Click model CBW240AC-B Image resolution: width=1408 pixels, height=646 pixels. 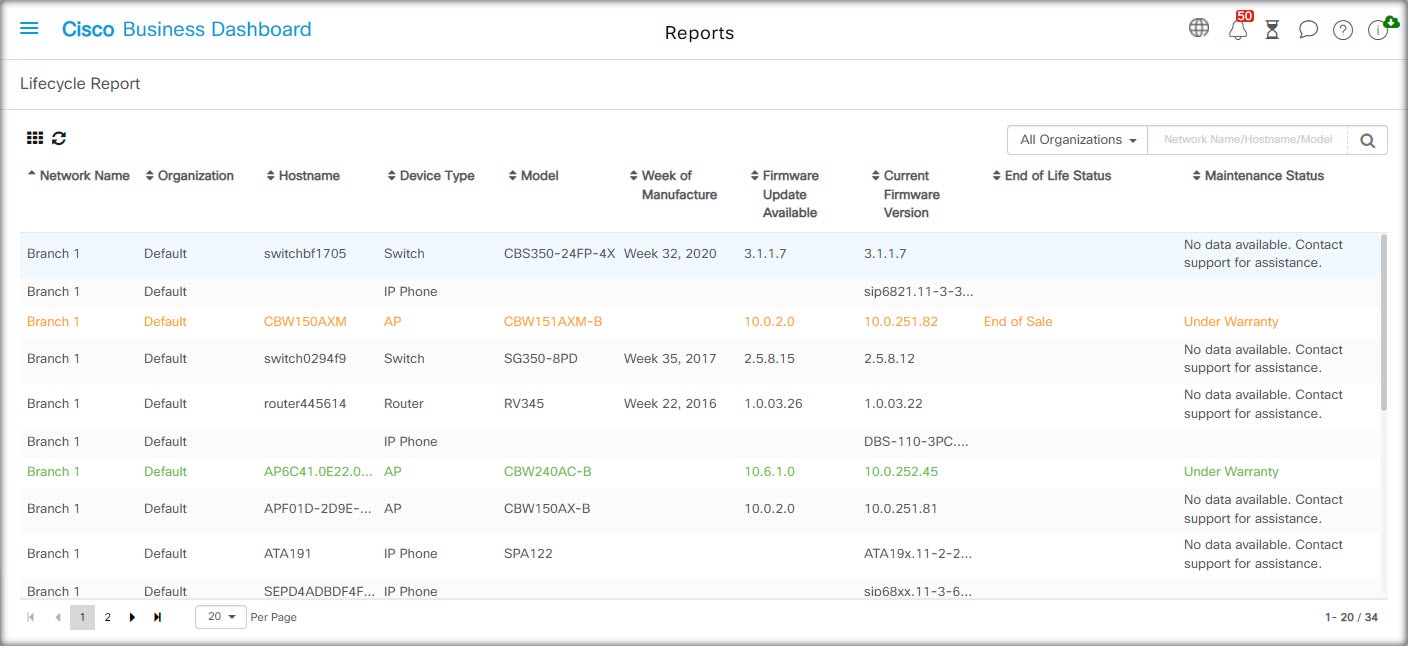tap(548, 472)
